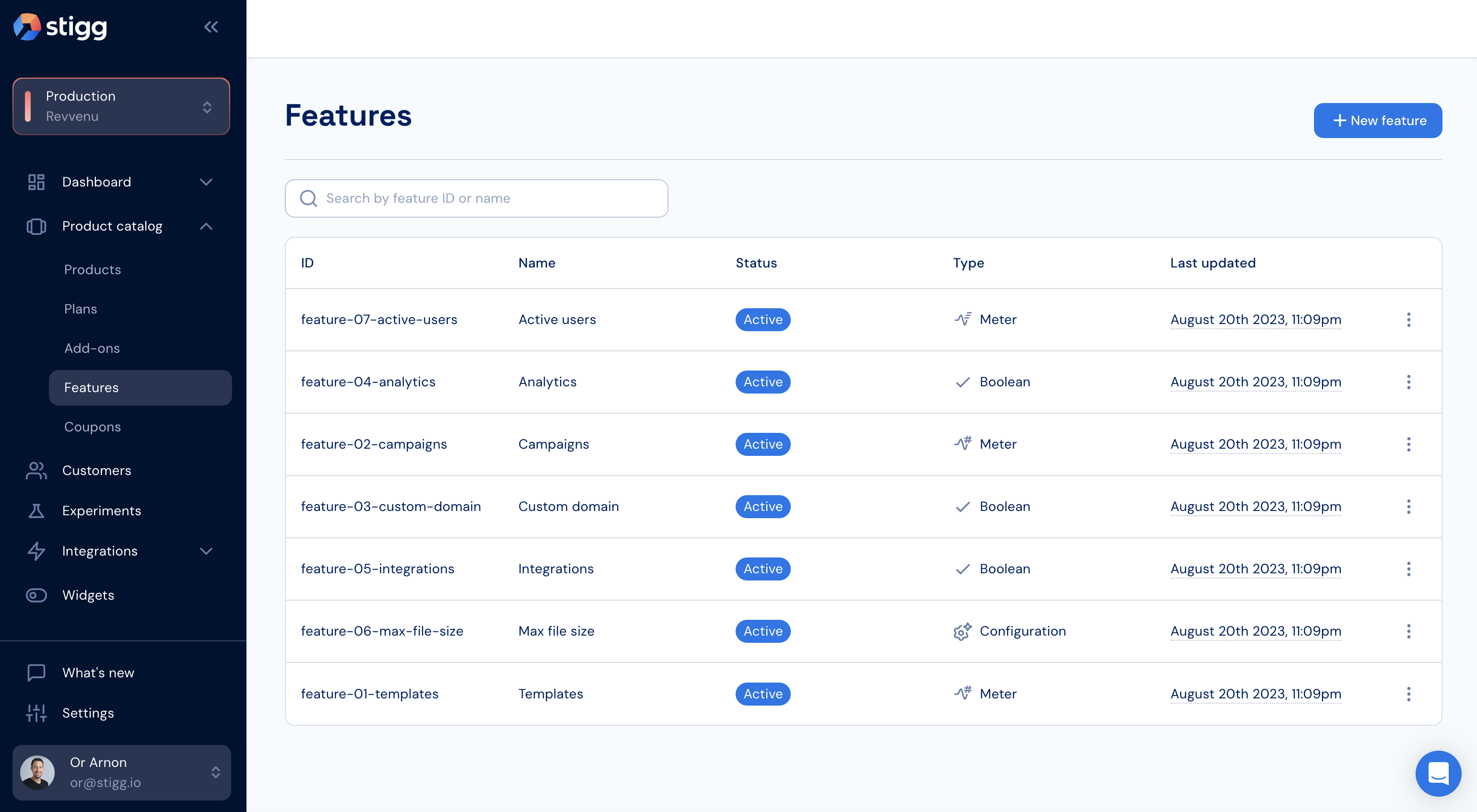Open feature-07-active-users row
Screen dimensions: 1477x812
point(863,320)
